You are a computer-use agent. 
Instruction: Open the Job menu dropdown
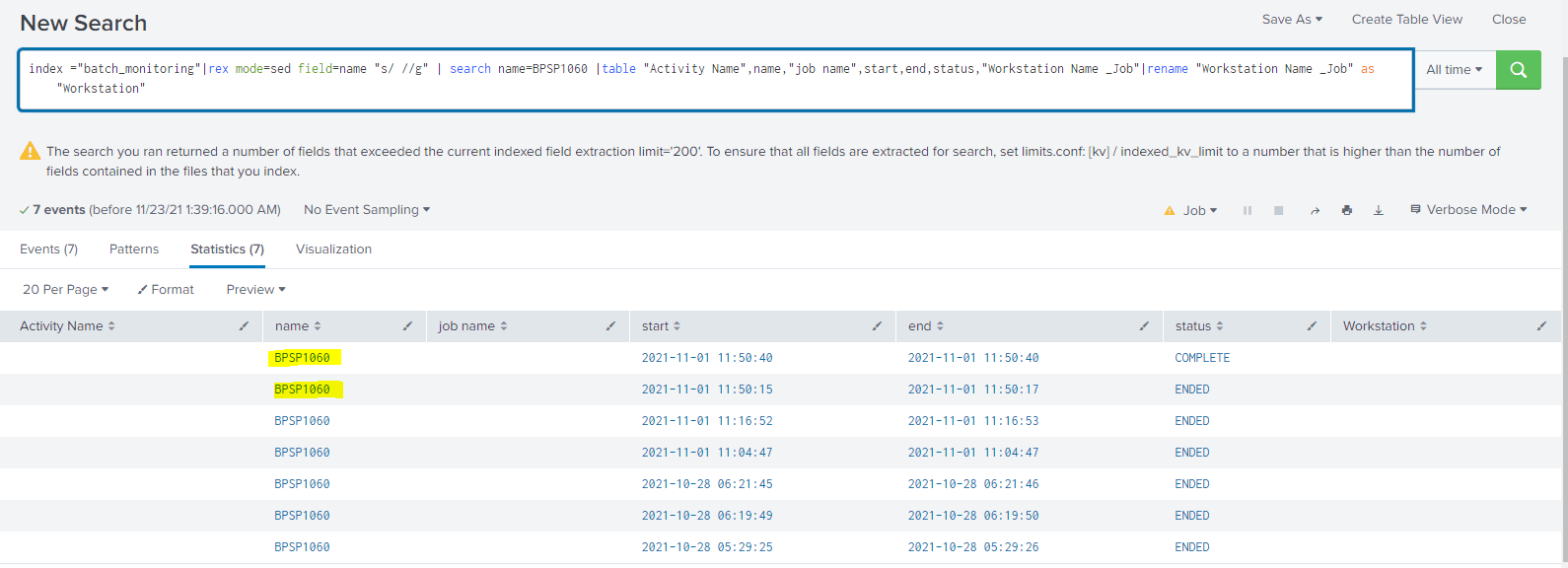(x=1191, y=210)
